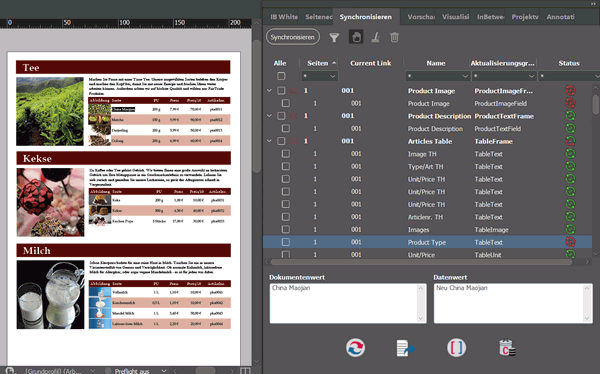The height and width of the screenshot is (374, 600).
Task: Switch to the Vorschau tab
Action: coord(421,17)
